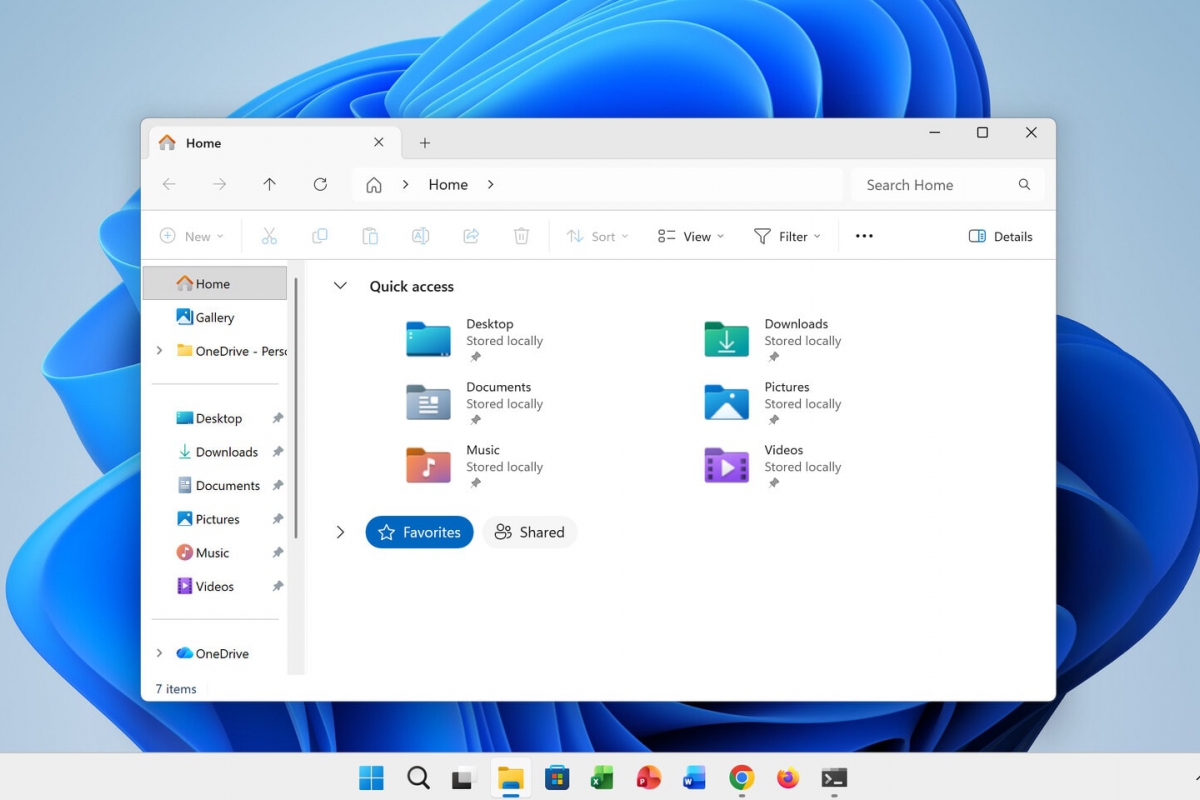Open the New dropdown menu

coord(192,236)
